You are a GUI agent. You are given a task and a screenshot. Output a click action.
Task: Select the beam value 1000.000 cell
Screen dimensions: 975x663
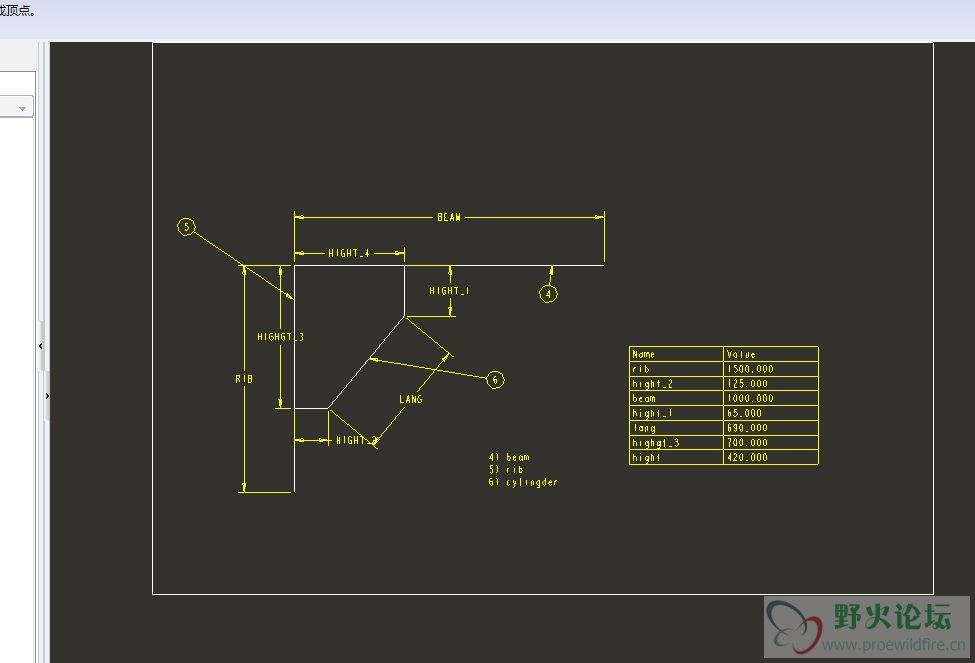[x=771, y=398]
